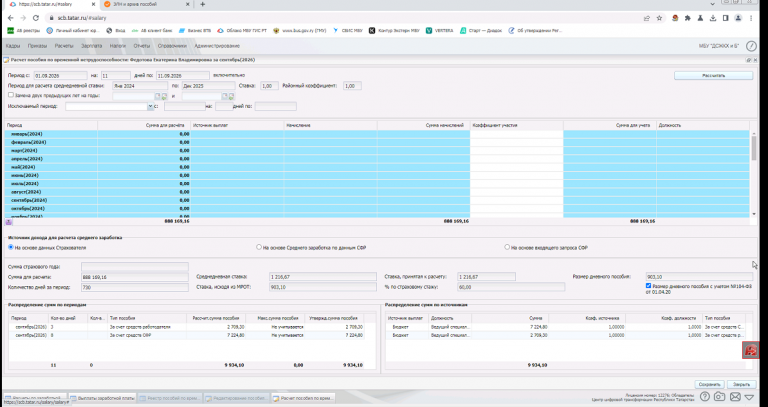Click the share page icon in address bar

[x=647, y=18]
